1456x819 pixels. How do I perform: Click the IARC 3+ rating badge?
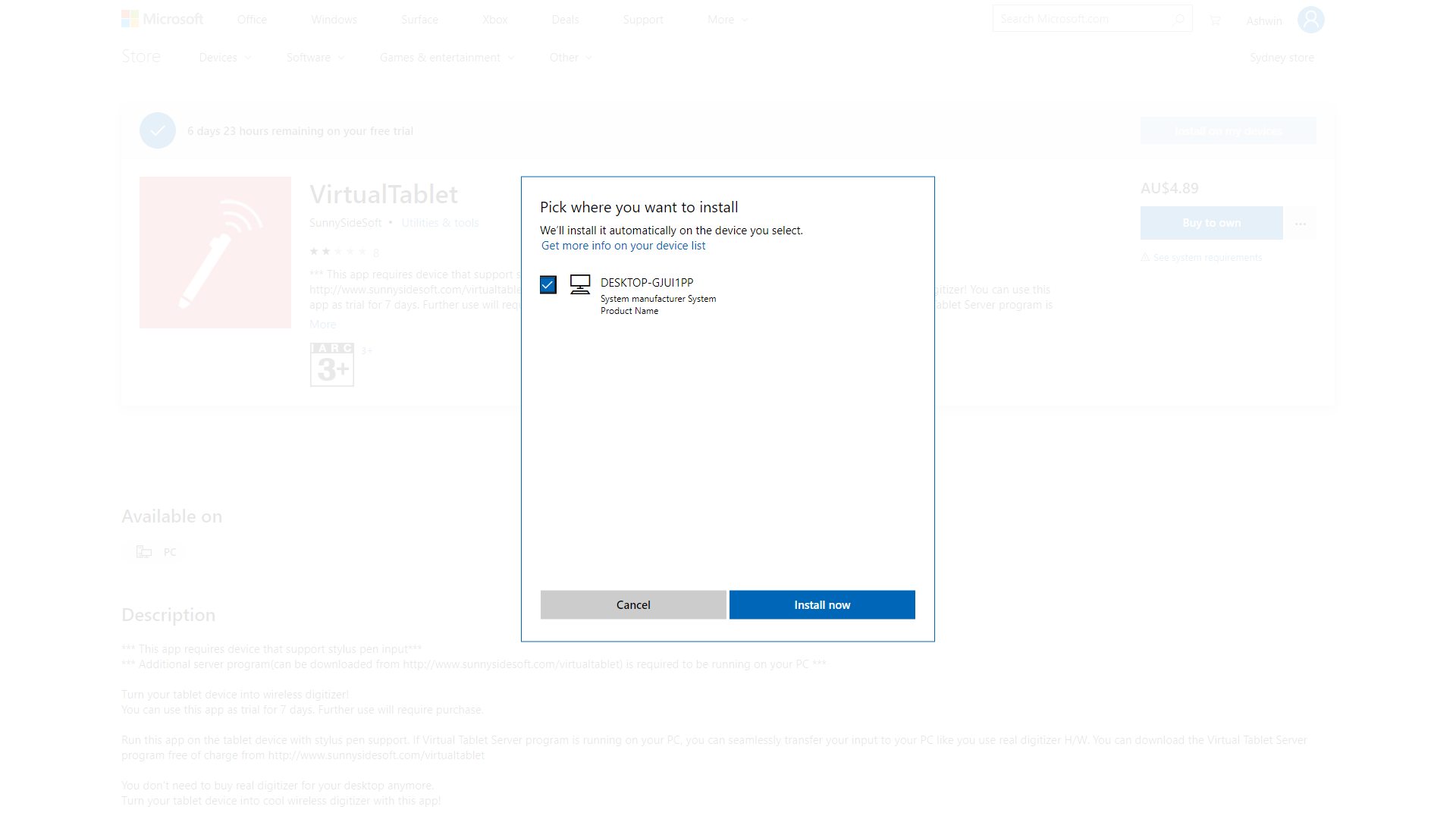[332, 365]
